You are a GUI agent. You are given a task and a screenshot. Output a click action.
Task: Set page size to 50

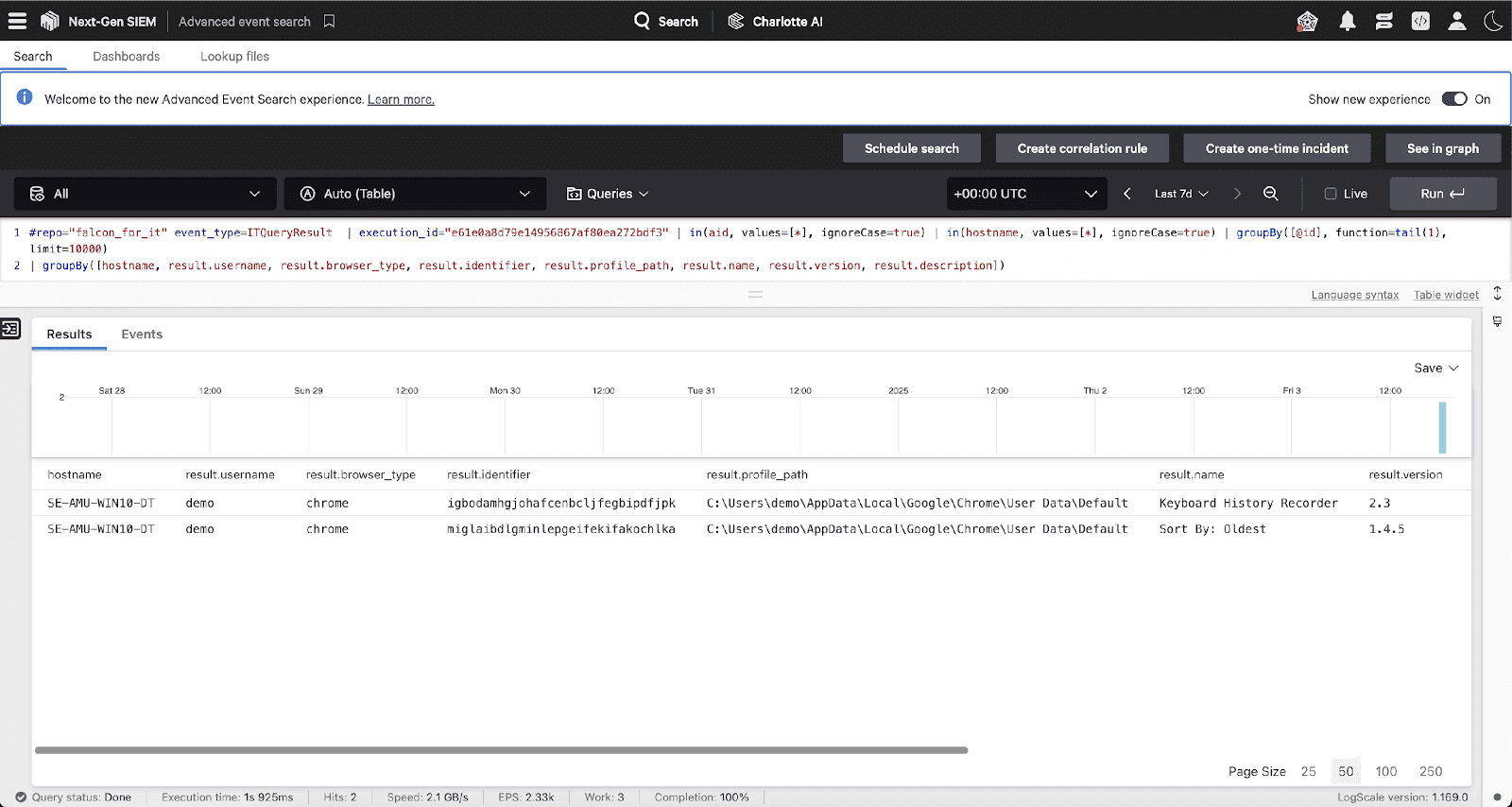pos(1346,771)
